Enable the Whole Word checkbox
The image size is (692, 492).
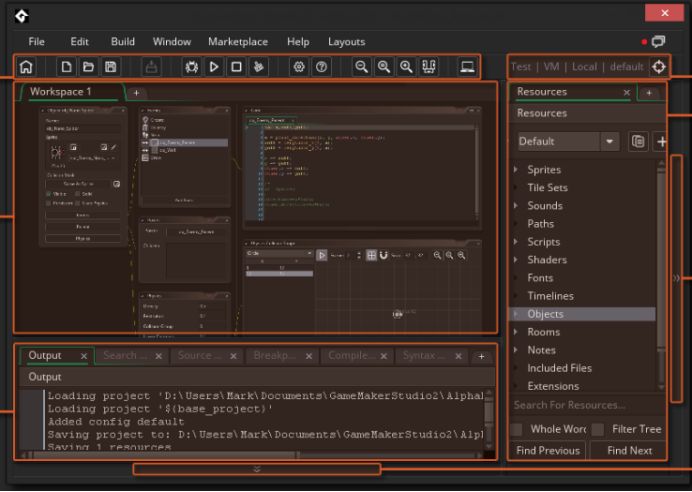pos(517,429)
